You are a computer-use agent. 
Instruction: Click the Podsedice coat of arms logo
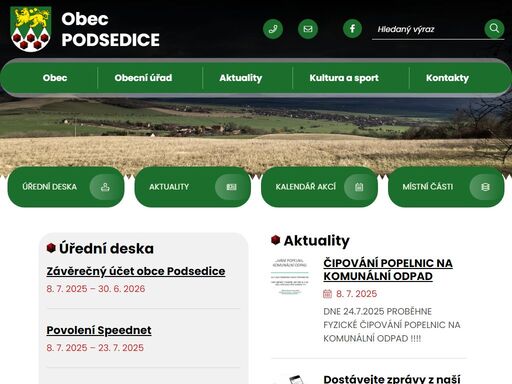[31, 29]
